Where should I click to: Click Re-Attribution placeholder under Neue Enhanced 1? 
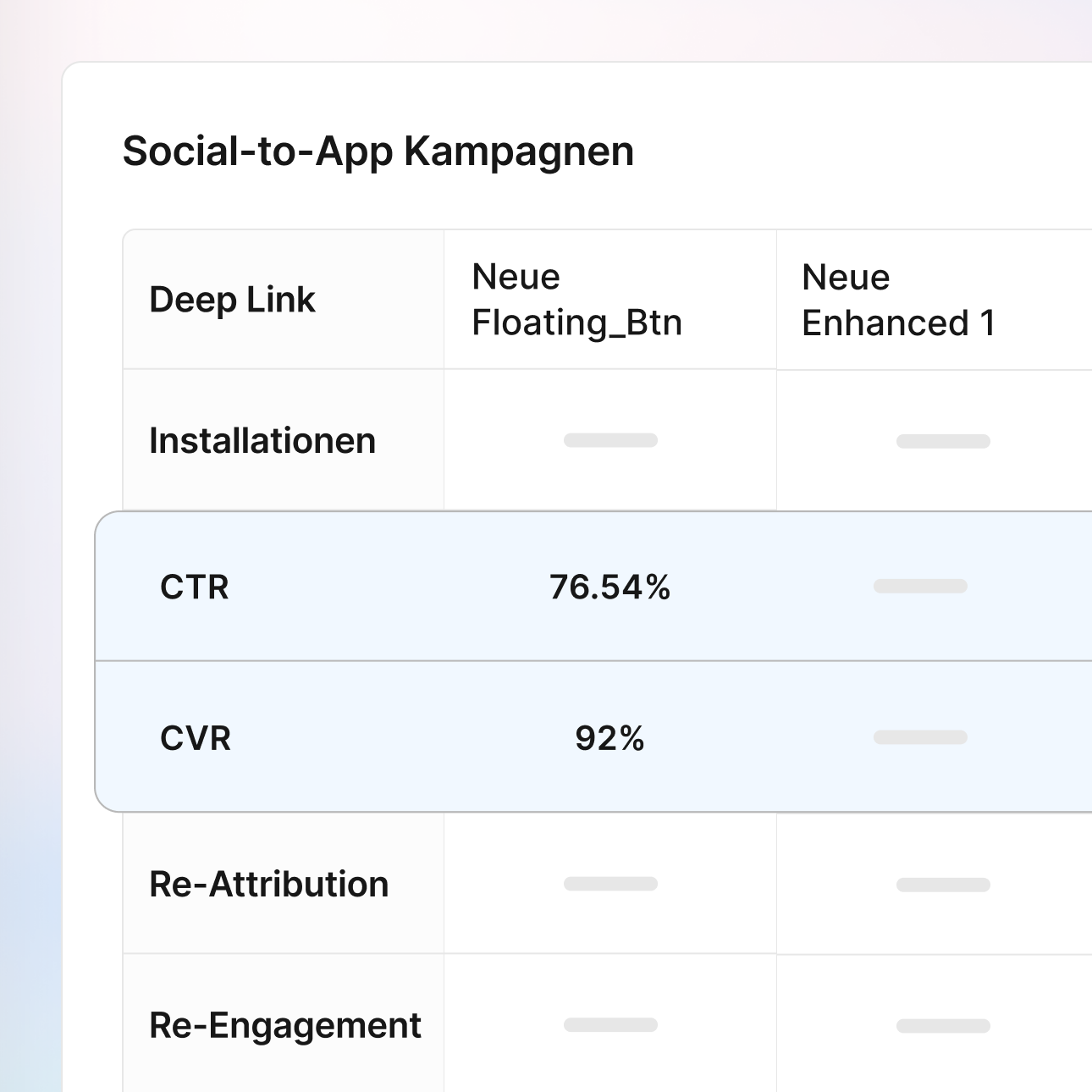pyautogui.click(x=943, y=885)
